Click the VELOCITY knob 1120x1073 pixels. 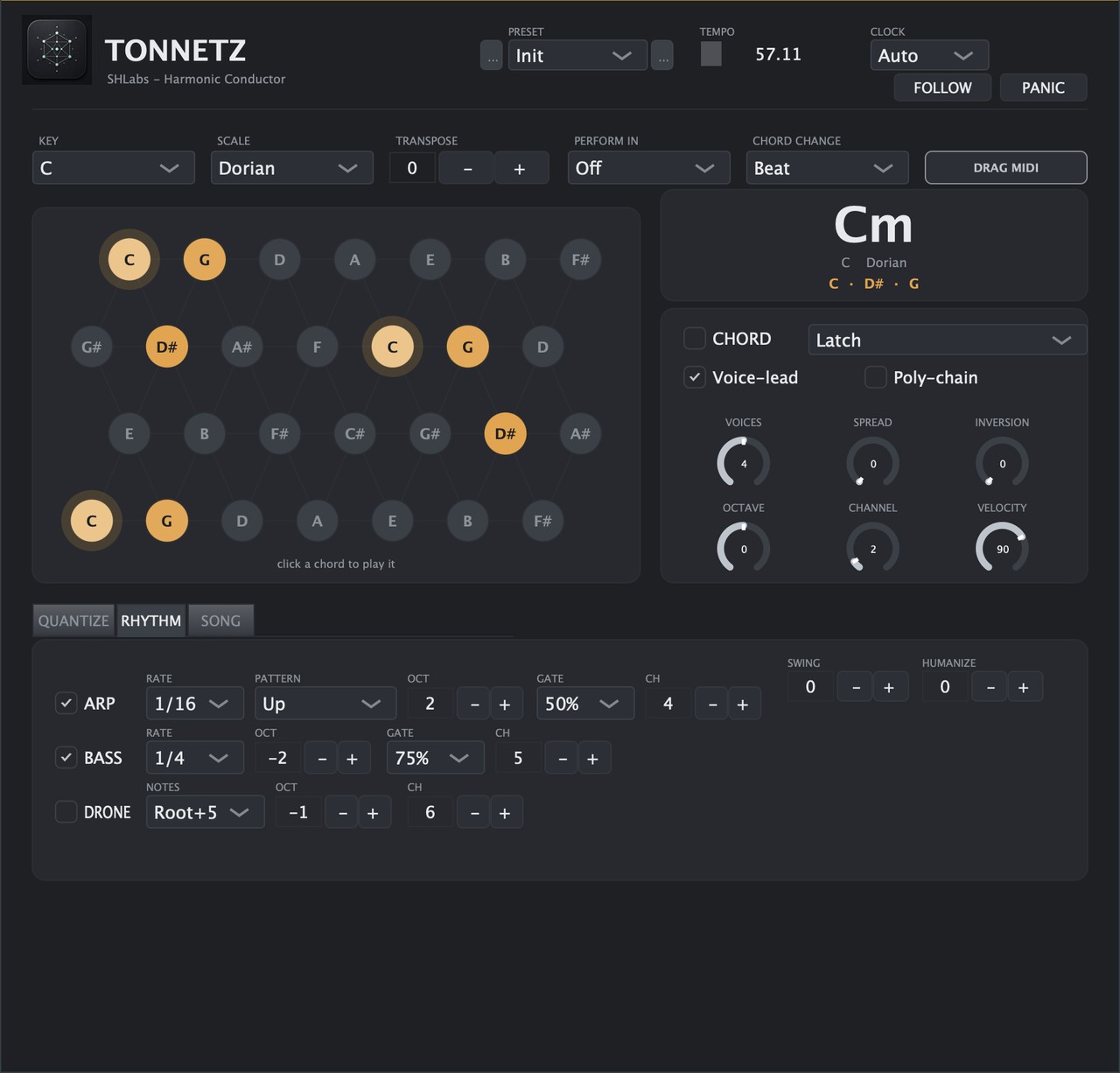coord(1002,548)
